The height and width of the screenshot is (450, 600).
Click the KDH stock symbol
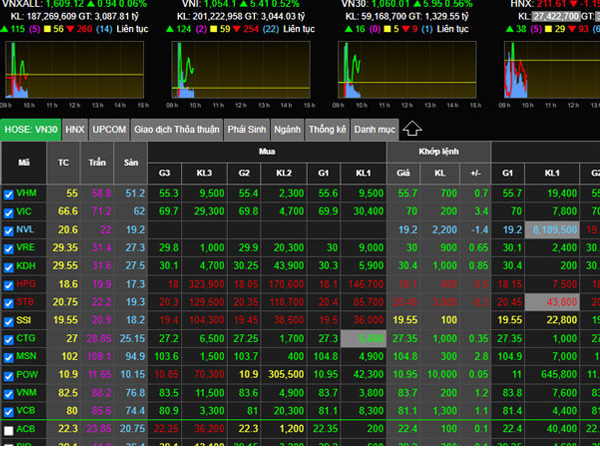[26, 266]
